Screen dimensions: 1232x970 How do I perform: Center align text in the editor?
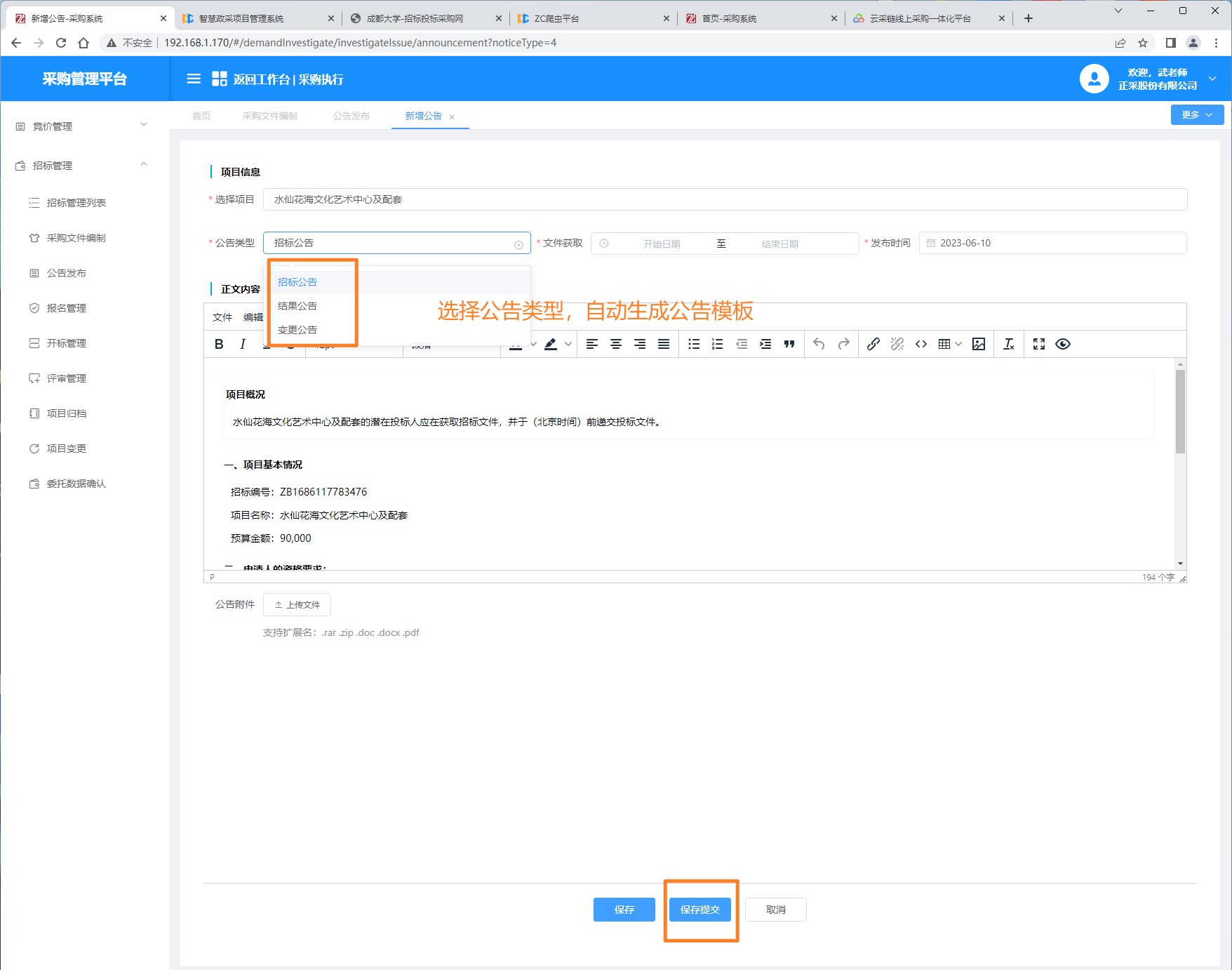click(616, 344)
